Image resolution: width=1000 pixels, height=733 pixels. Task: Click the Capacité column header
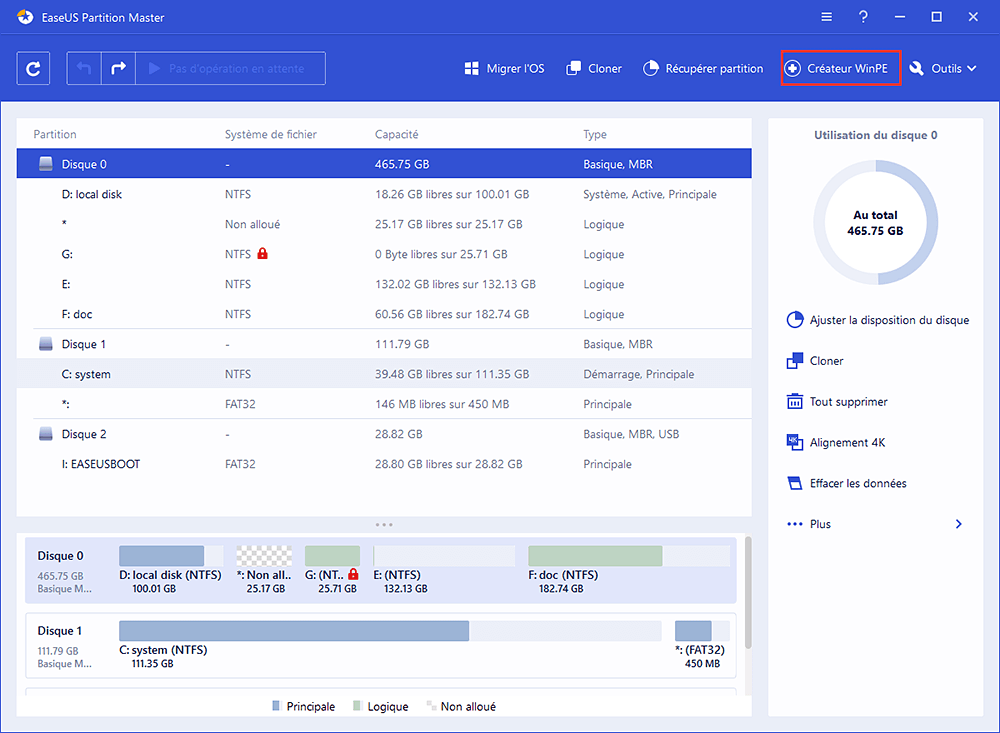point(397,134)
